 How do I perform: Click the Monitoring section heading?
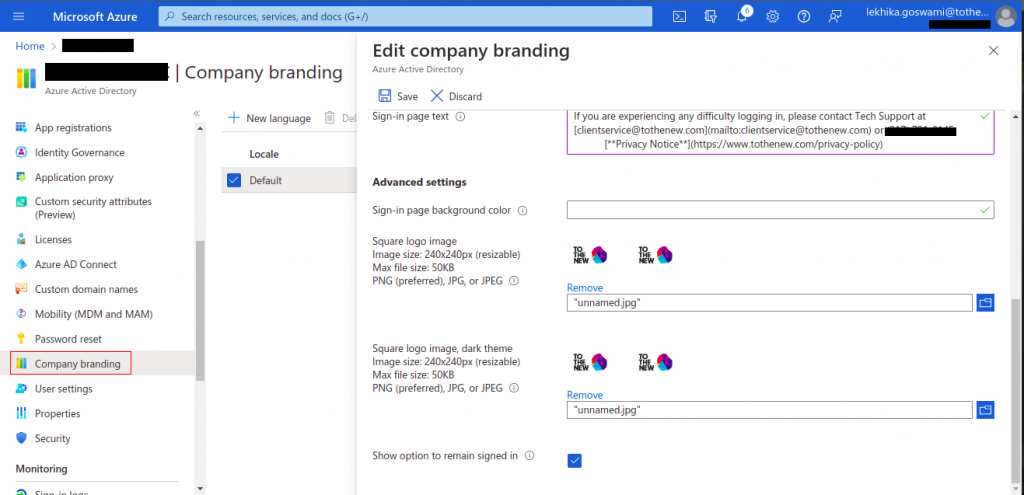click(41, 469)
